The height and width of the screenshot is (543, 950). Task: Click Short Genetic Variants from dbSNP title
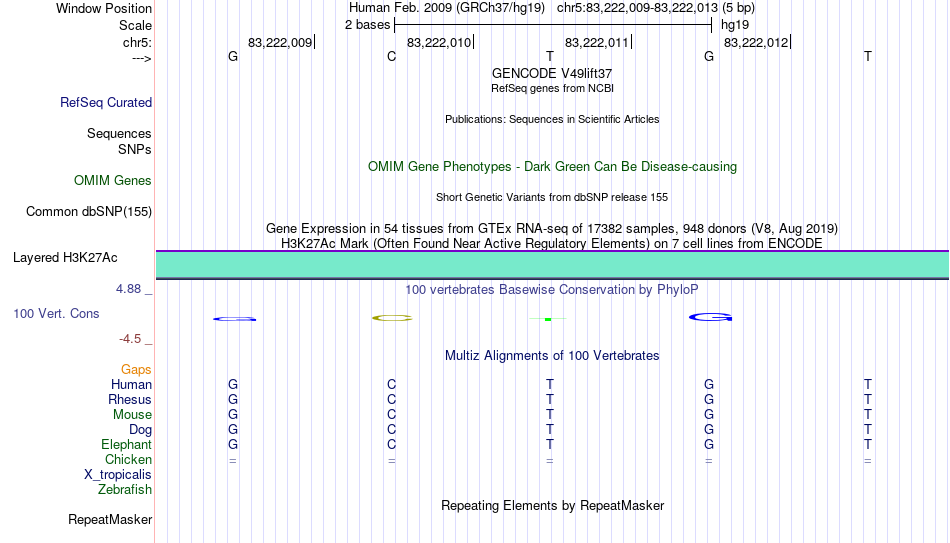click(552, 198)
